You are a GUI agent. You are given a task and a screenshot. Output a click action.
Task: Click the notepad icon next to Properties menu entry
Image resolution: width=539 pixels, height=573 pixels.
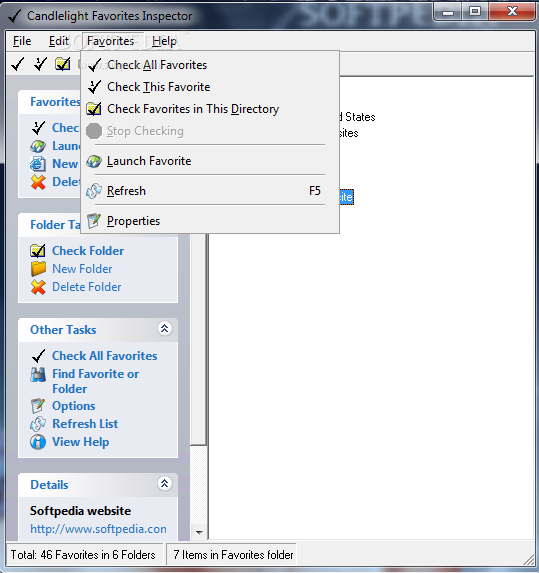pyautogui.click(x=94, y=221)
